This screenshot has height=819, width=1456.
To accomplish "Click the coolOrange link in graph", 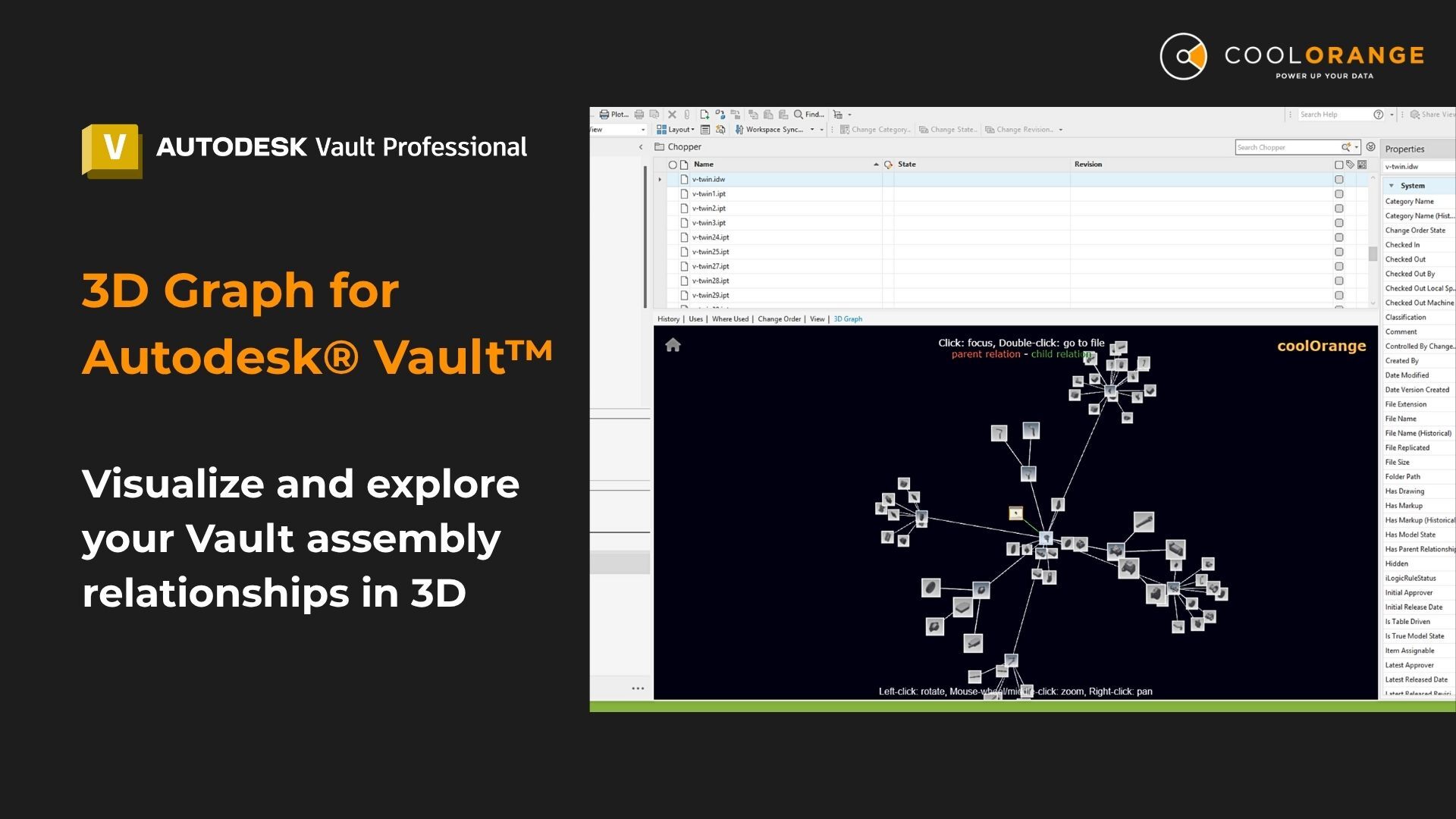I will (x=1322, y=346).
